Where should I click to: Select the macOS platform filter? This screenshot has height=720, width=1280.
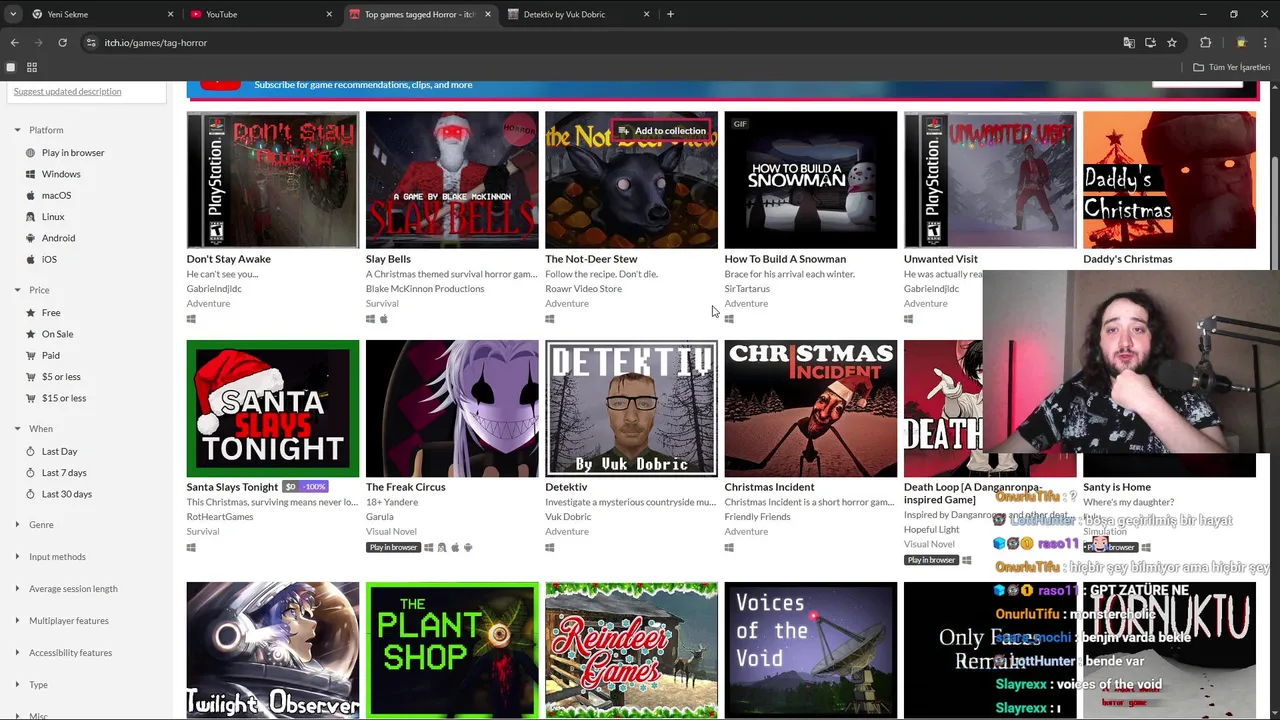click(x=56, y=196)
